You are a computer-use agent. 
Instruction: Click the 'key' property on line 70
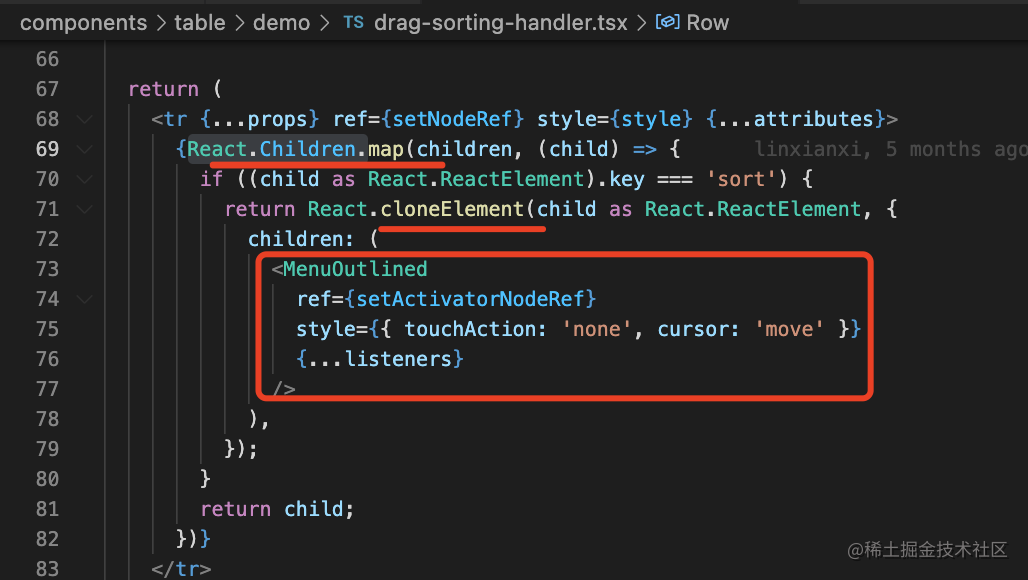tap(627, 179)
